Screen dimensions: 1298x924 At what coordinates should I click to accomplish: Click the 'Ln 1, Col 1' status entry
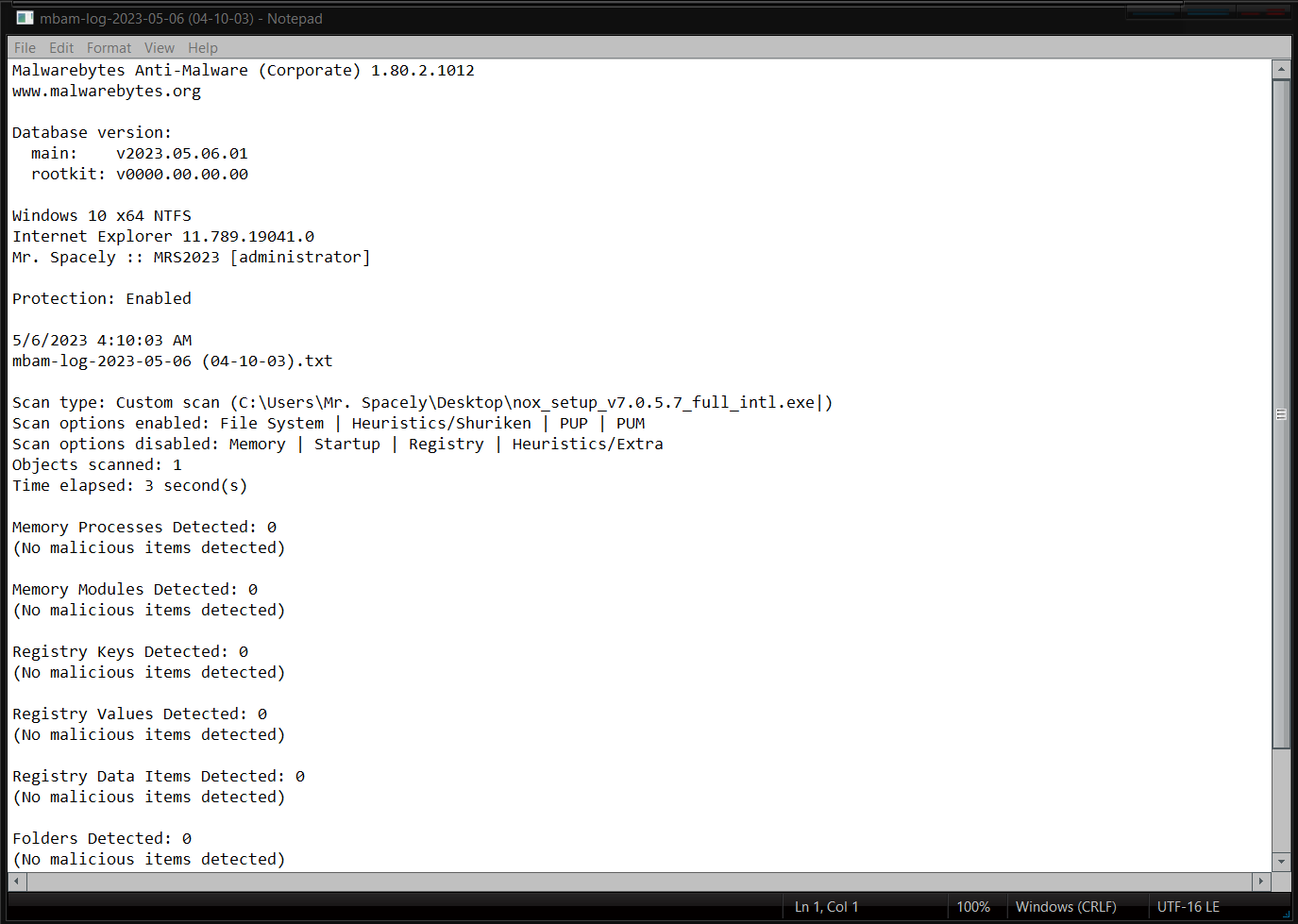pos(827,907)
